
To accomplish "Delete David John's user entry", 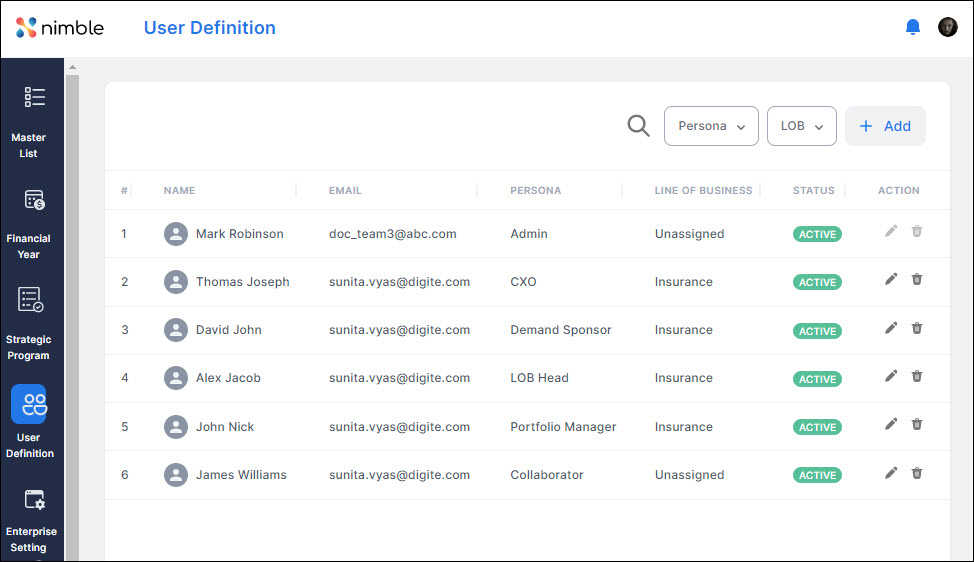I will pos(917,328).
